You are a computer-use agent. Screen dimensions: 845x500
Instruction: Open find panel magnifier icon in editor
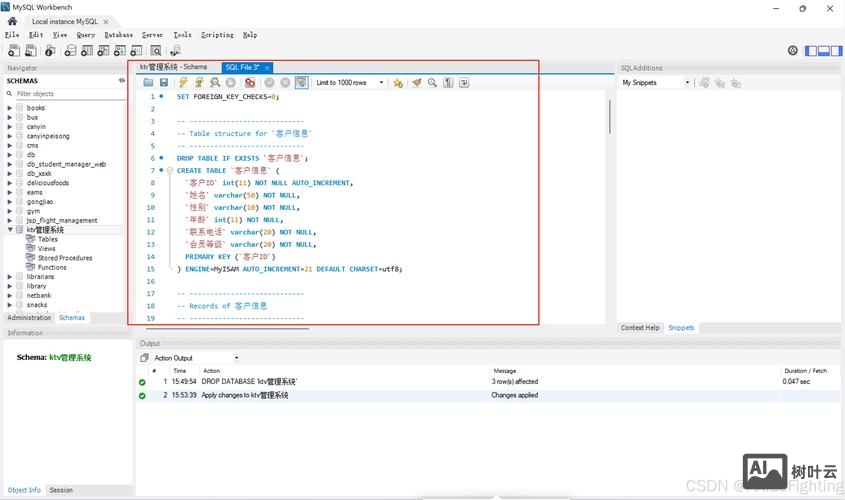pos(432,82)
